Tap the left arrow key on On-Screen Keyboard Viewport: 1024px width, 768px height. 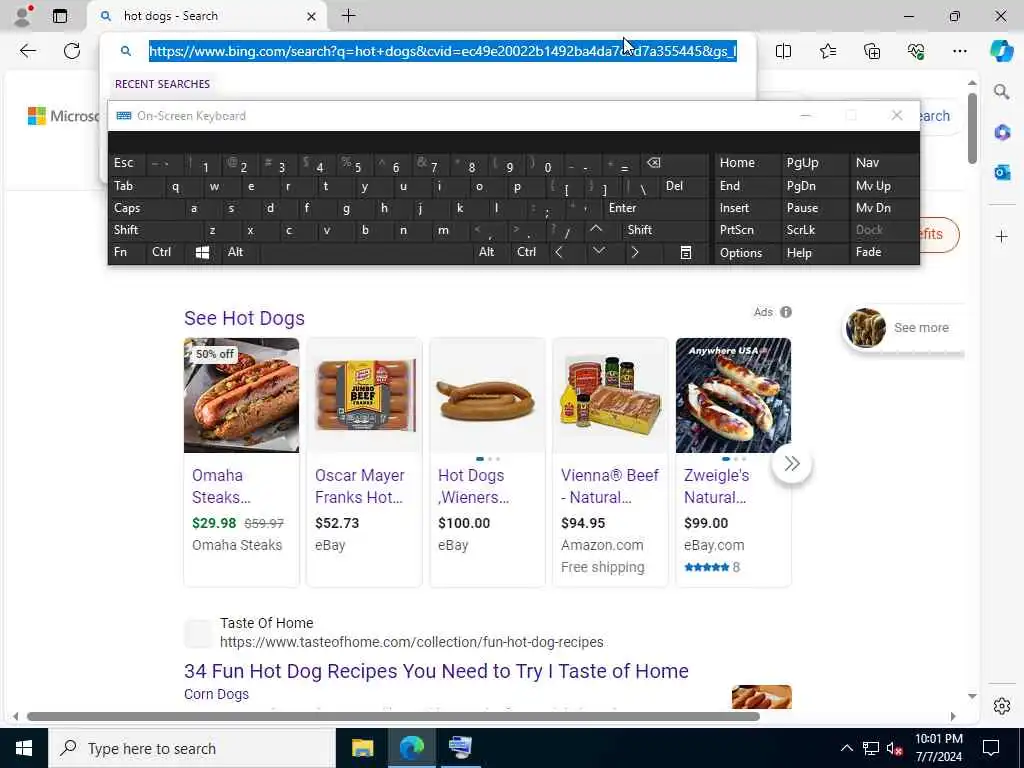tap(559, 253)
